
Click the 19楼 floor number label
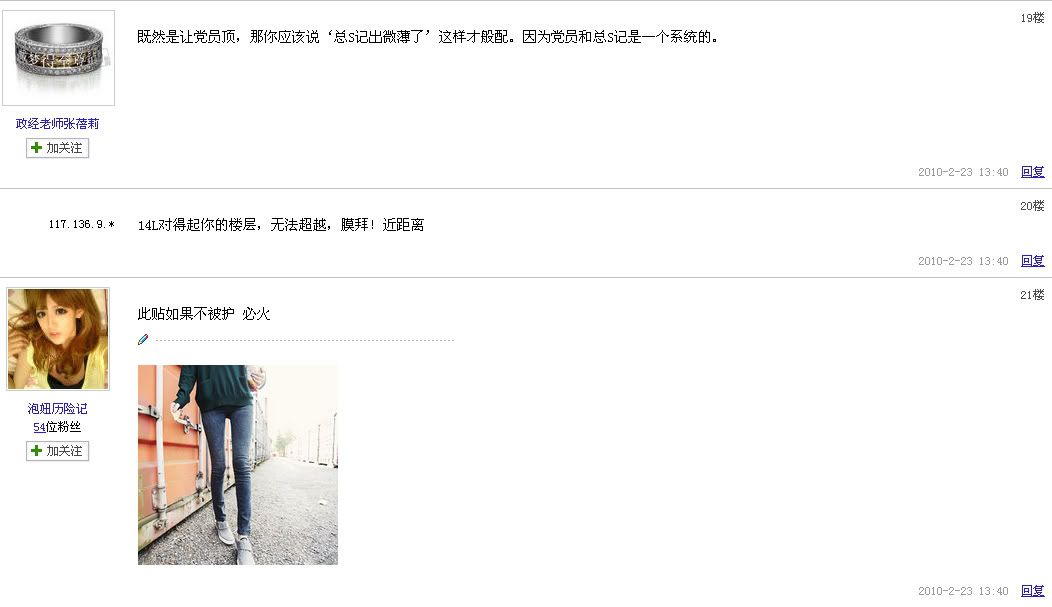[x=1032, y=18]
